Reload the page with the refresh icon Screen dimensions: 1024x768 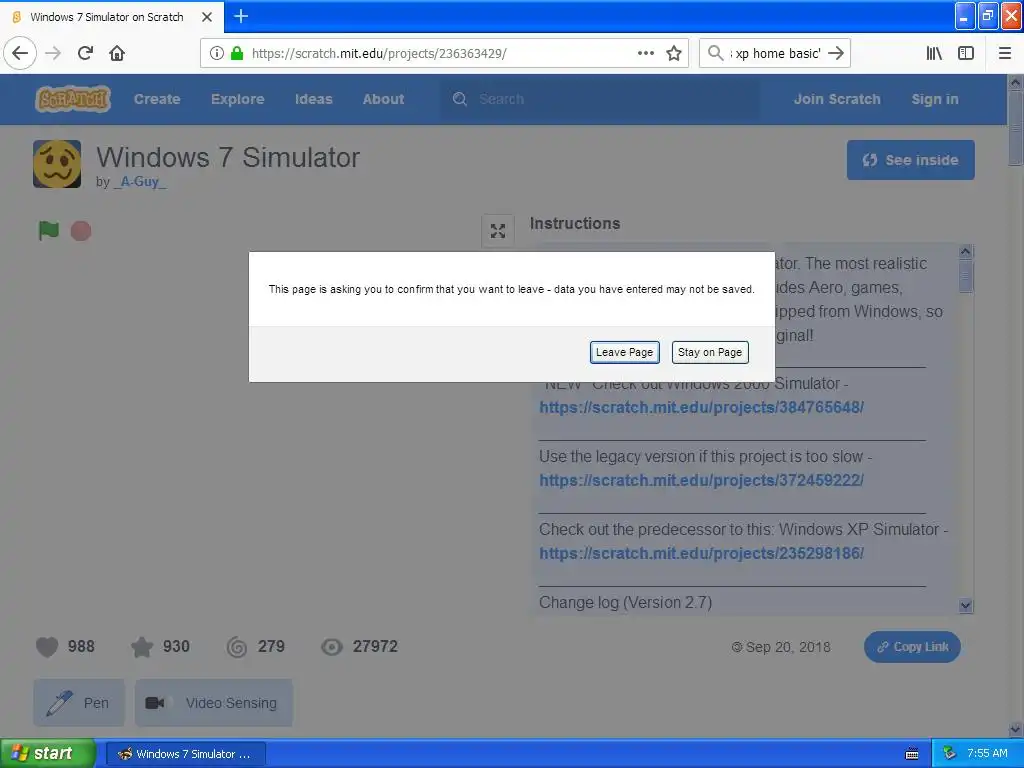(x=85, y=53)
